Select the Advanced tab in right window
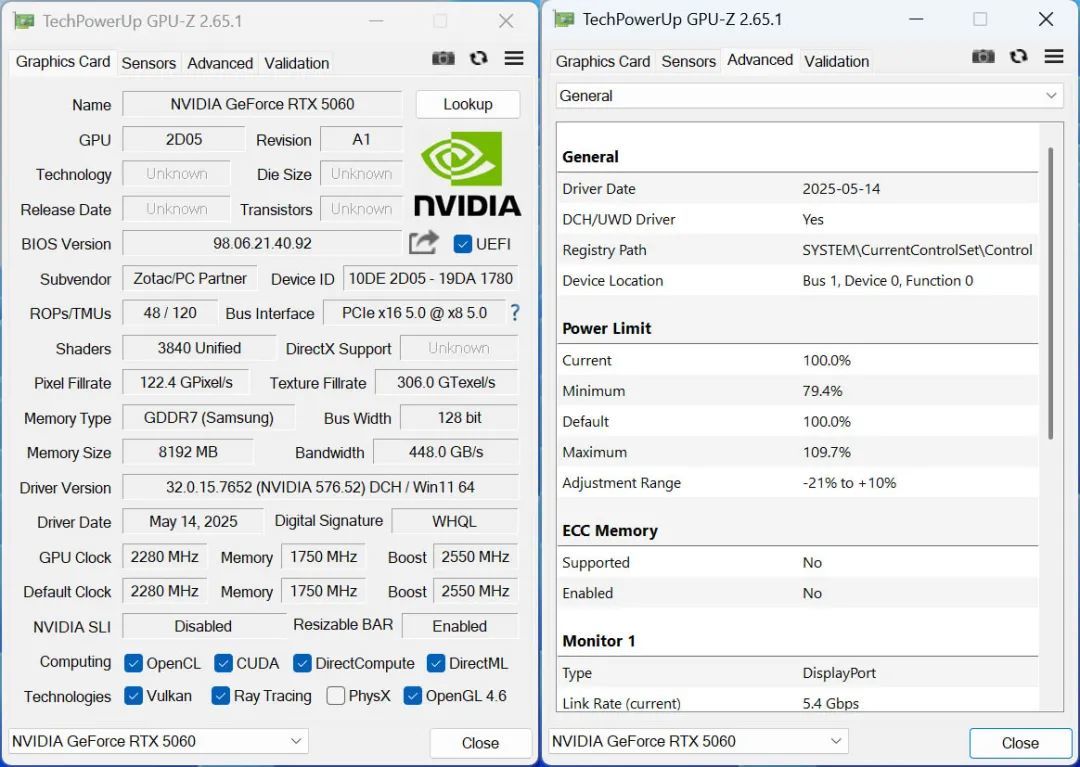 click(x=760, y=60)
